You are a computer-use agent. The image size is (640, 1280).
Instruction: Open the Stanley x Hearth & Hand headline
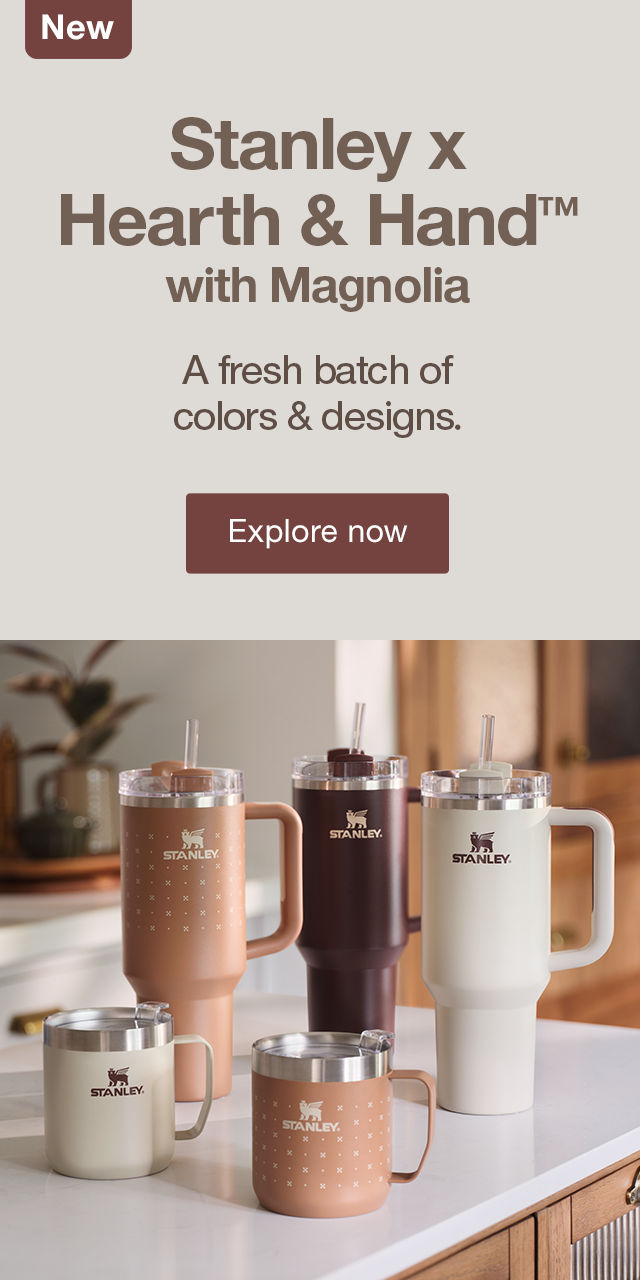[318, 183]
